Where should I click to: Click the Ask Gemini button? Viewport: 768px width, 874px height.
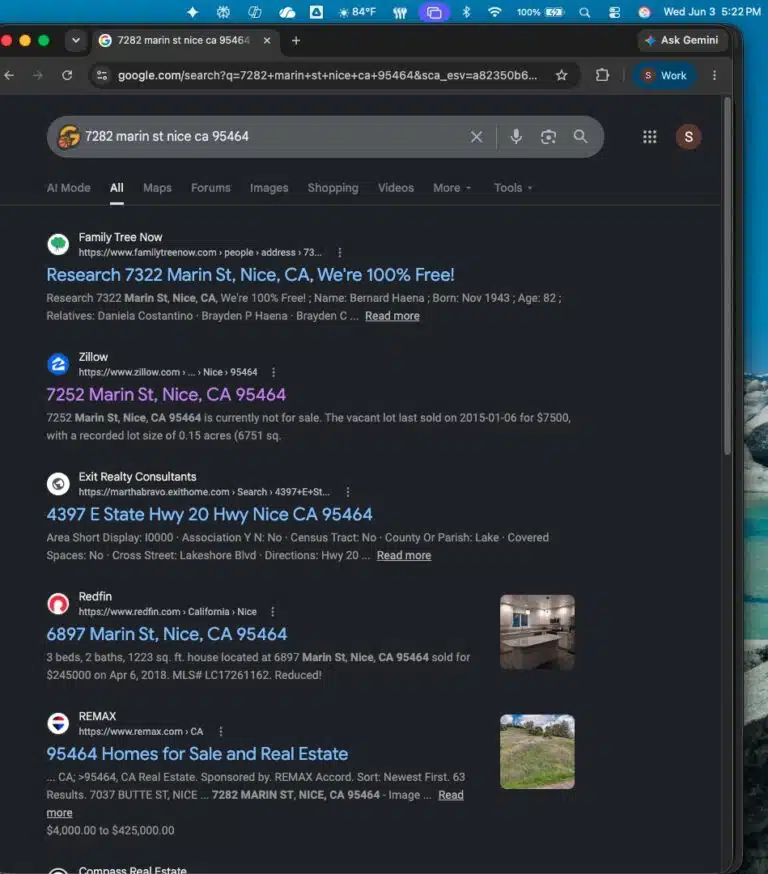(x=682, y=40)
